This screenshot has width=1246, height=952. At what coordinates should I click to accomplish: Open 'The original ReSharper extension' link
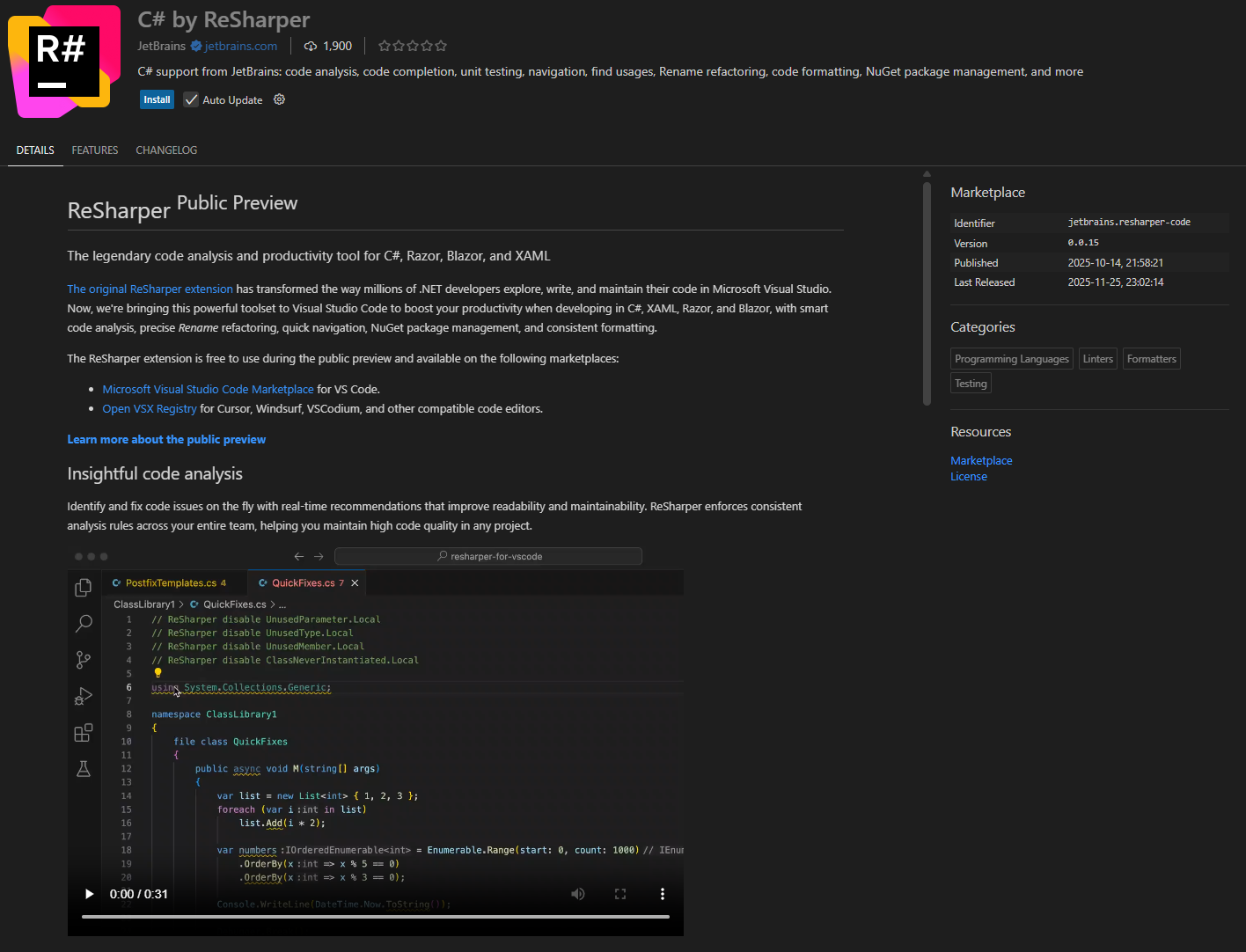(150, 289)
